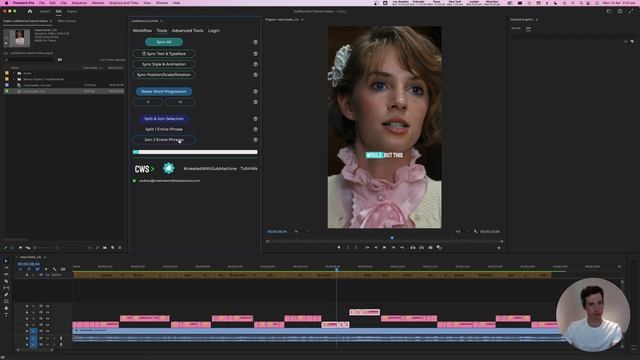Open timeline display settings wrench
Image resolution: width=640 pixels, height=360 pixels.
(54, 269)
